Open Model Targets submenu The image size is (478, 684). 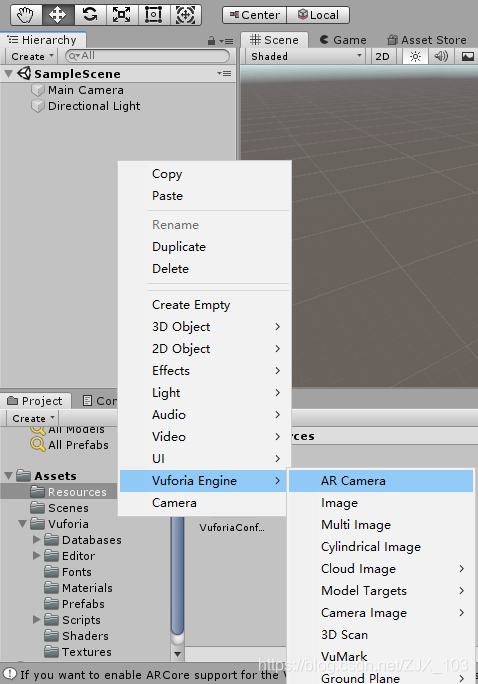pyautogui.click(x=381, y=591)
